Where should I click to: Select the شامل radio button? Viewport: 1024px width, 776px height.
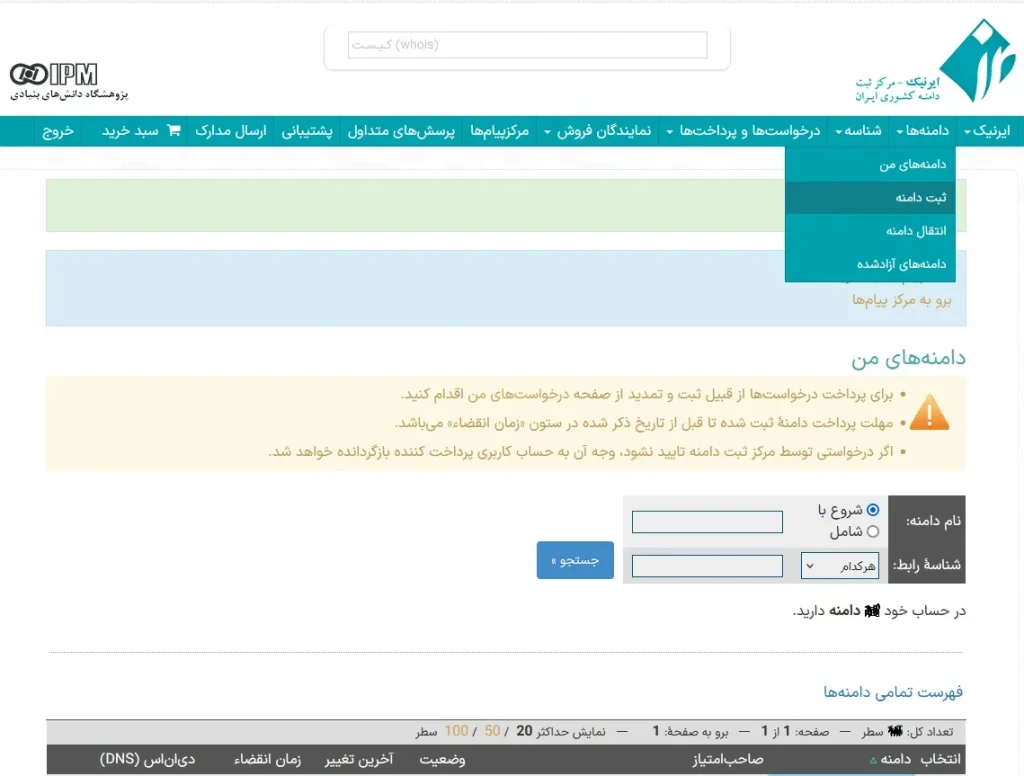pyautogui.click(x=872, y=532)
